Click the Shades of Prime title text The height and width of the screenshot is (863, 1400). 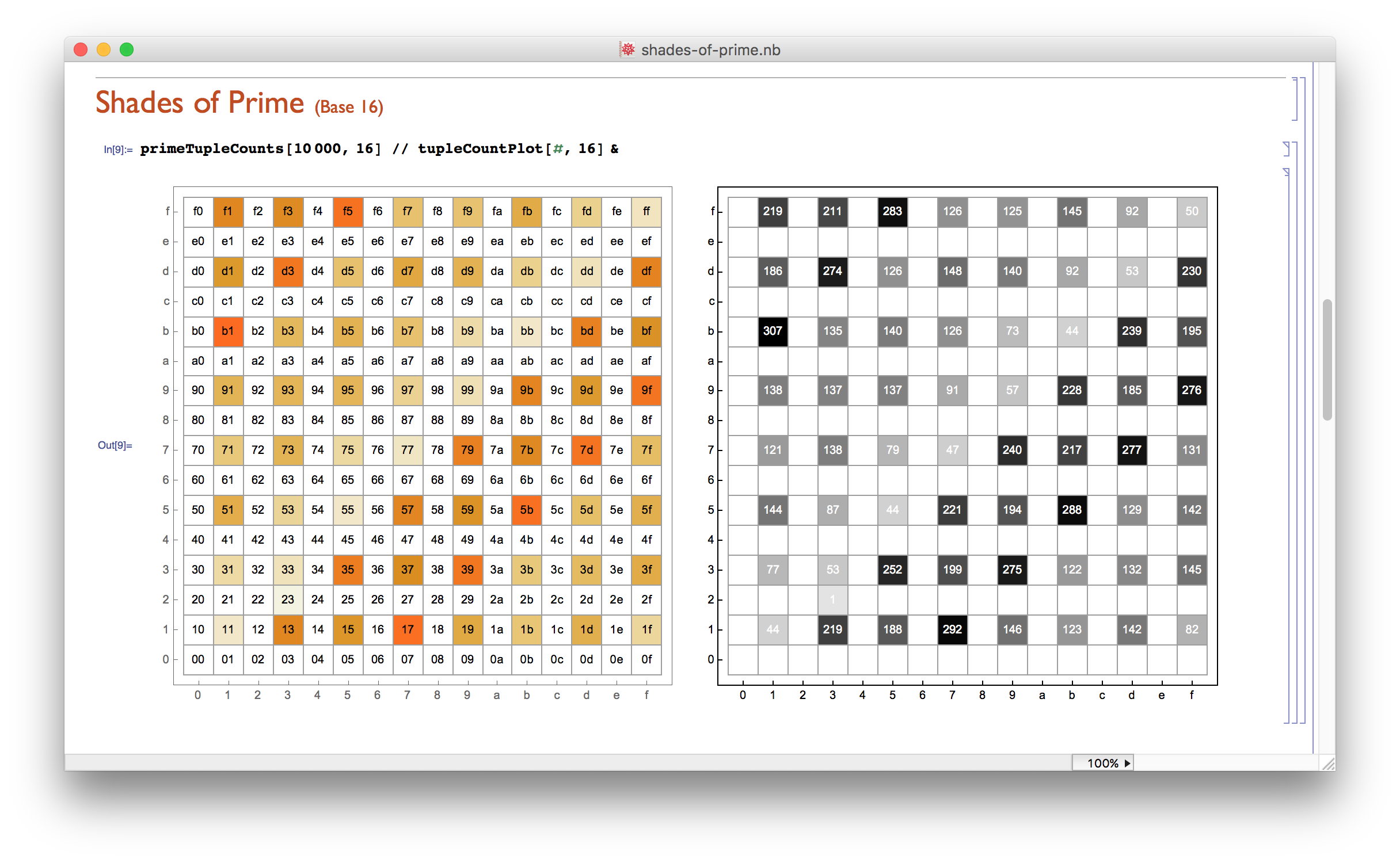(199, 103)
